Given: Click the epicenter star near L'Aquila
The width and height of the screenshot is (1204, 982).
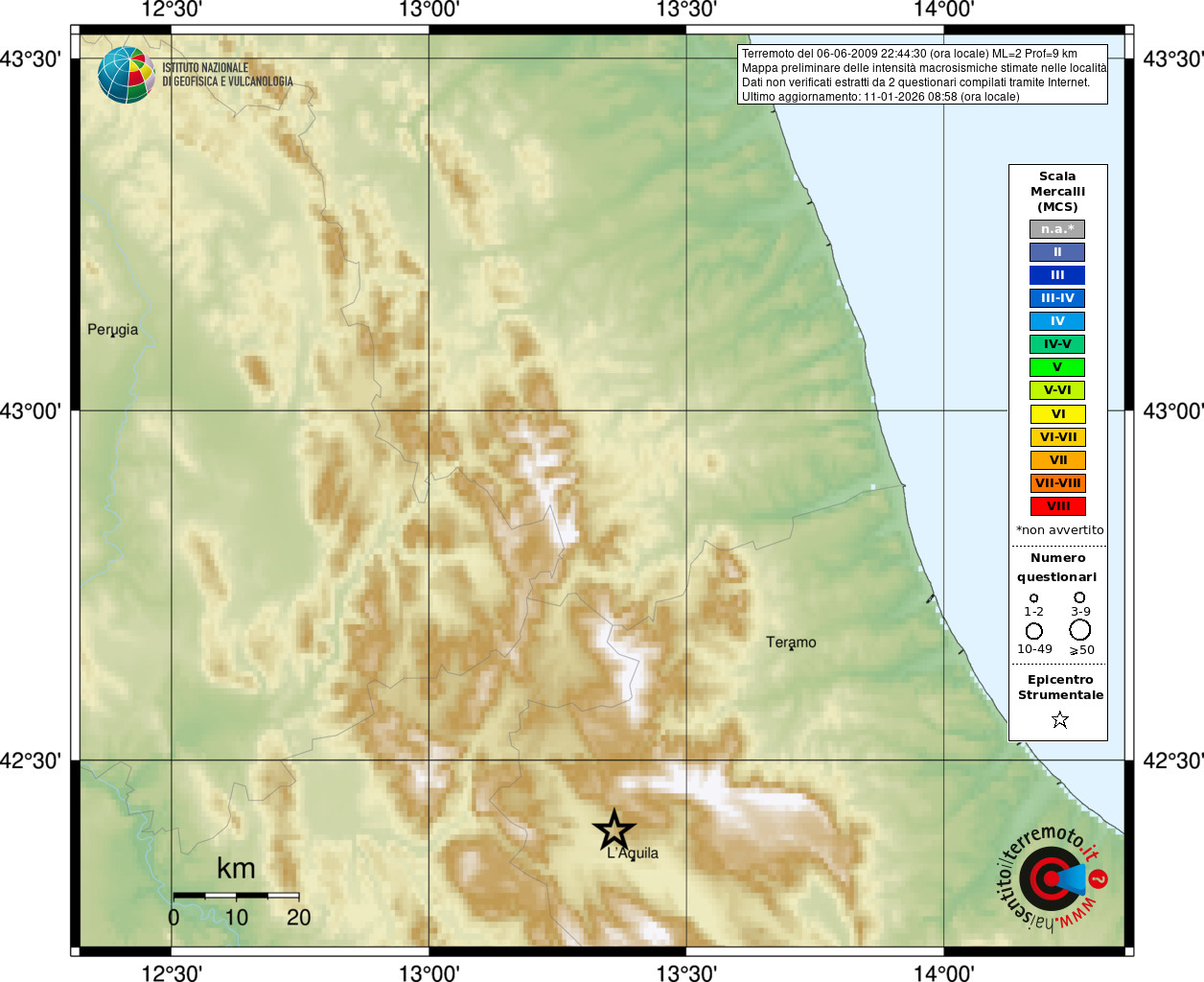Looking at the screenshot, I should click(614, 830).
